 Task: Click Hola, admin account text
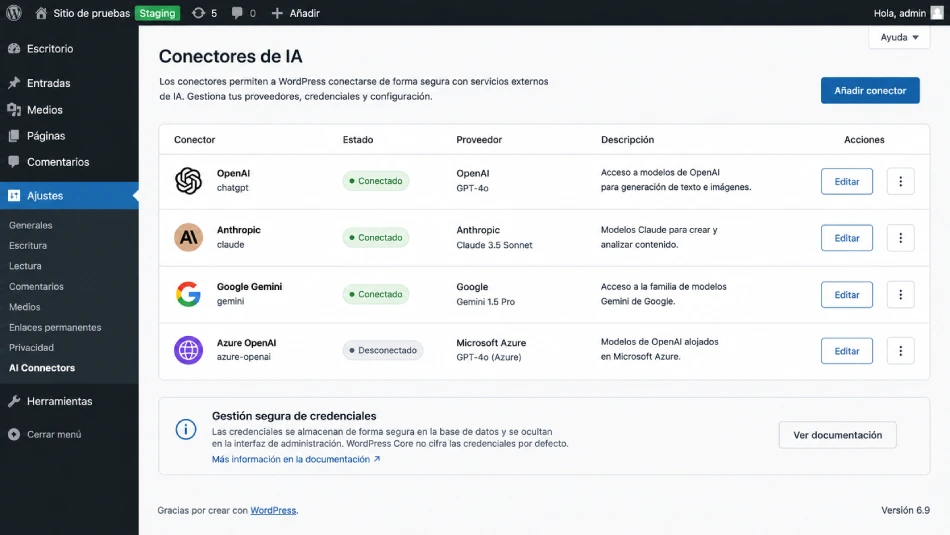tap(900, 13)
